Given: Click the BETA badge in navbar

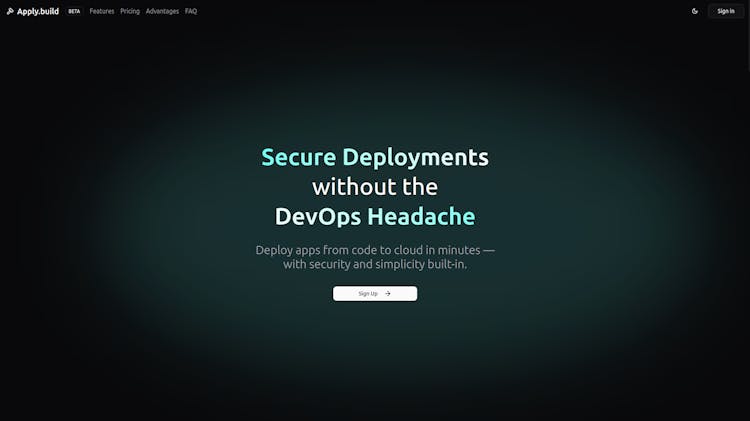Looking at the screenshot, I should coord(74,11).
